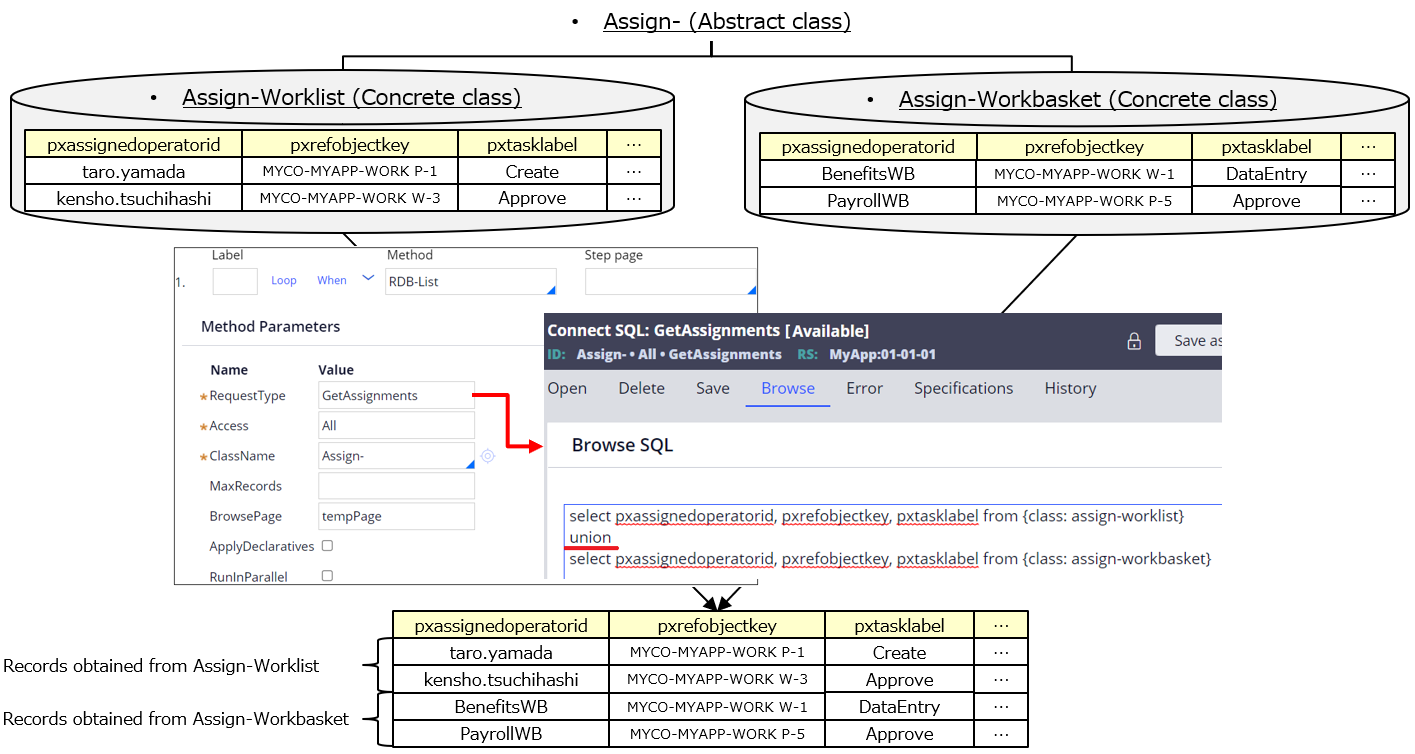Image resolution: width=1415 pixels, height=754 pixels.
Task: Click pxassignedoperatorid header in Assign-Worklist table
Action: pyautogui.click(x=133, y=145)
